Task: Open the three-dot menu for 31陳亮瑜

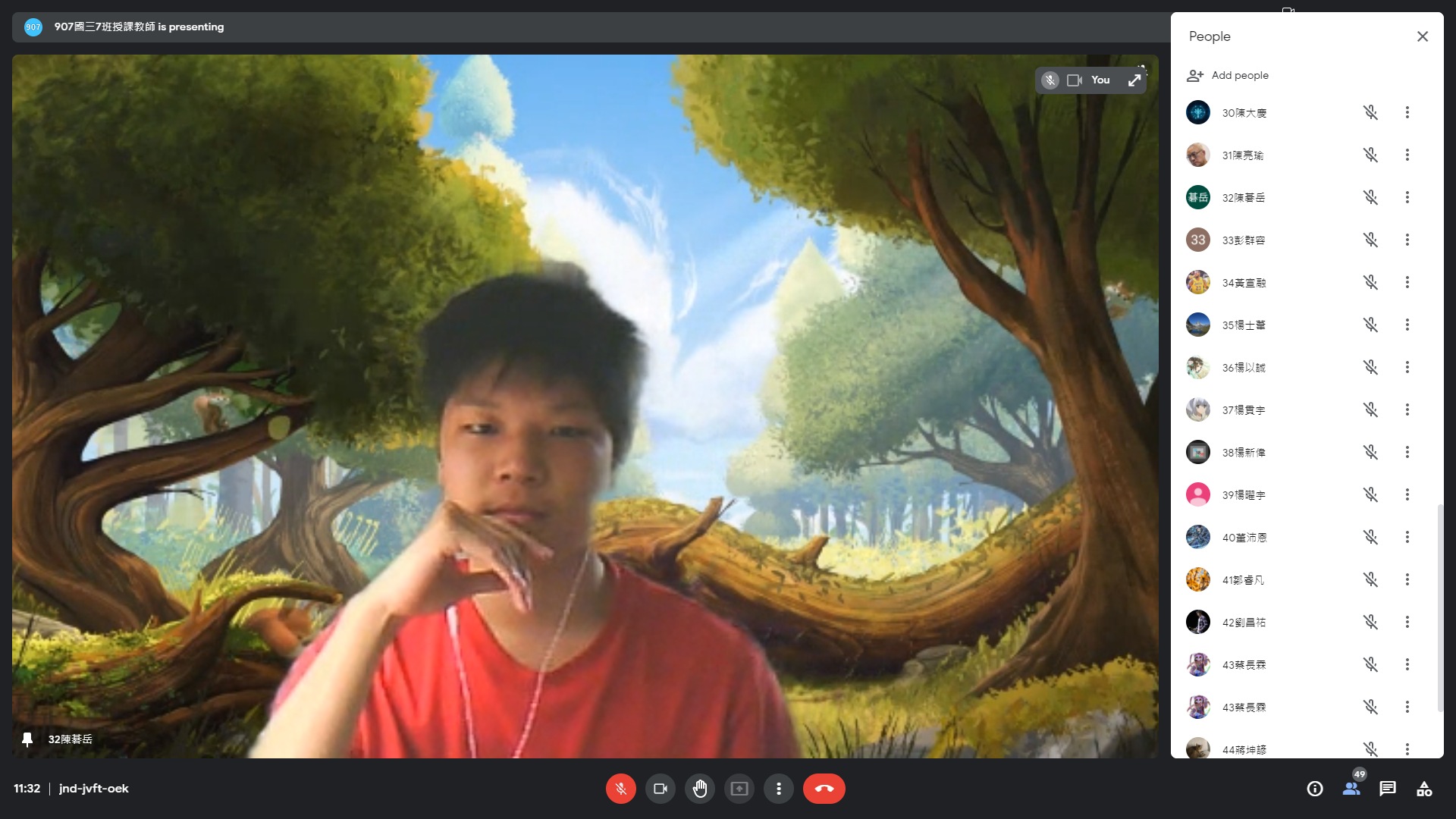Action: 1407,155
